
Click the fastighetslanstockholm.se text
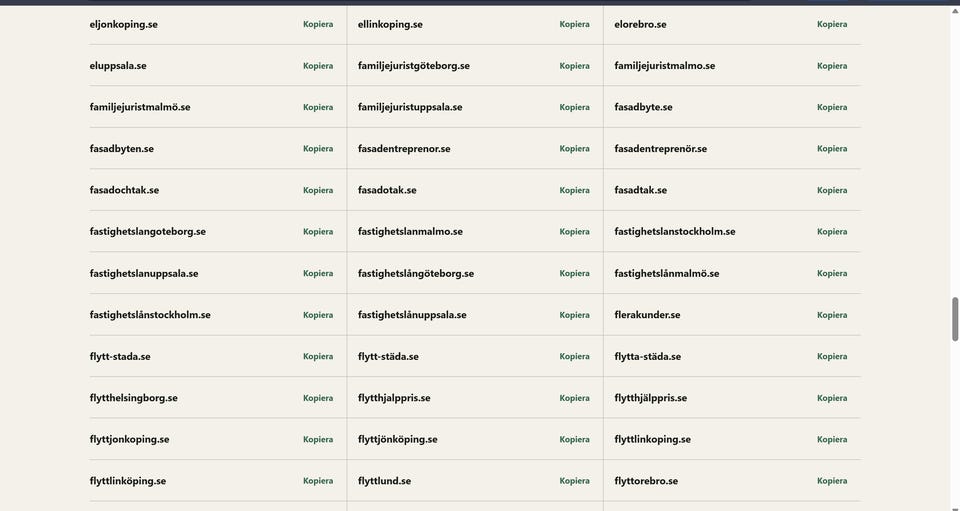tap(675, 231)
